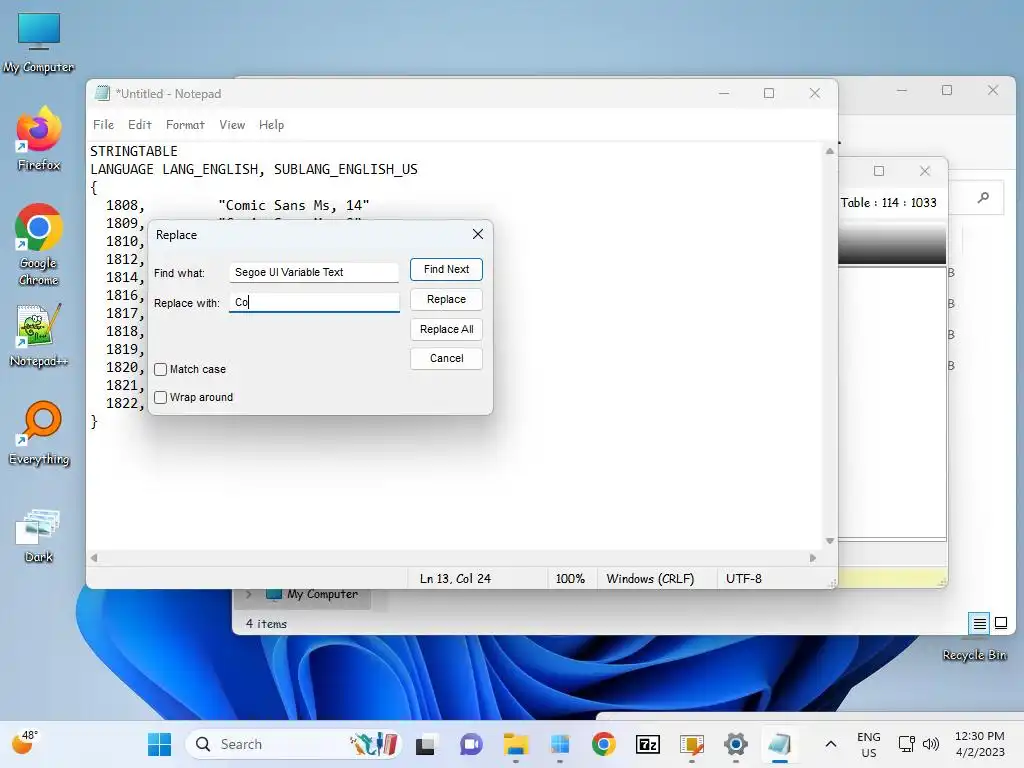
Task: Switch Explorer to details view icon
Action: 979,624
